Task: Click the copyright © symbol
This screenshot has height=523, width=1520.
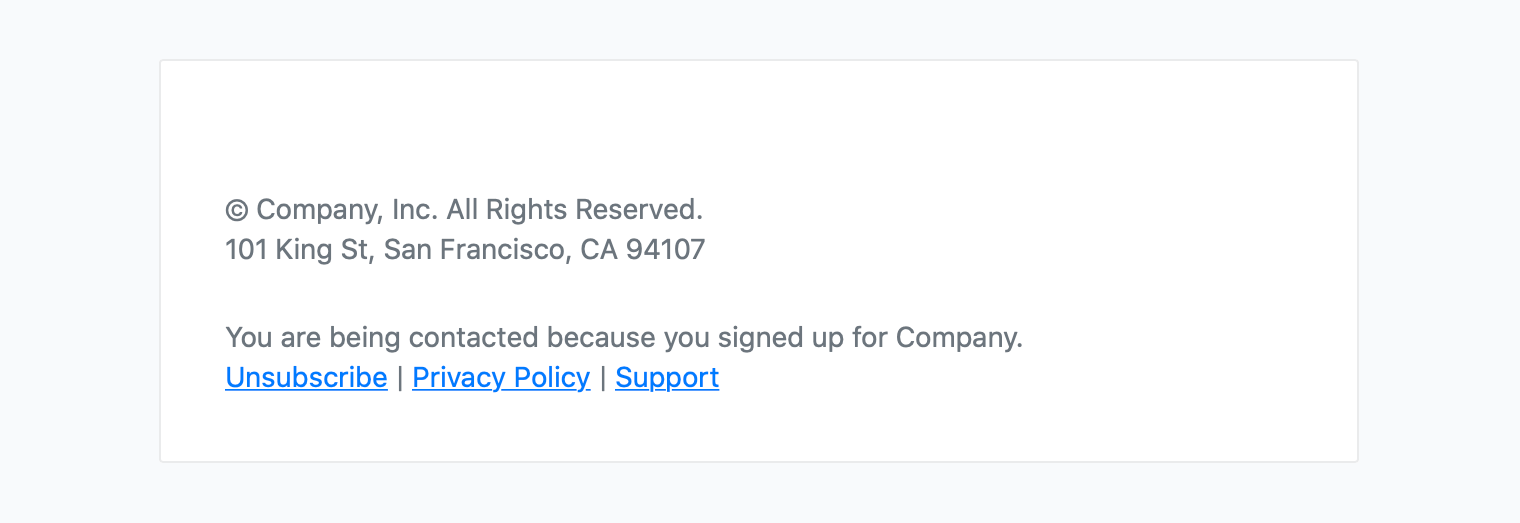Action: pos(236,210)
